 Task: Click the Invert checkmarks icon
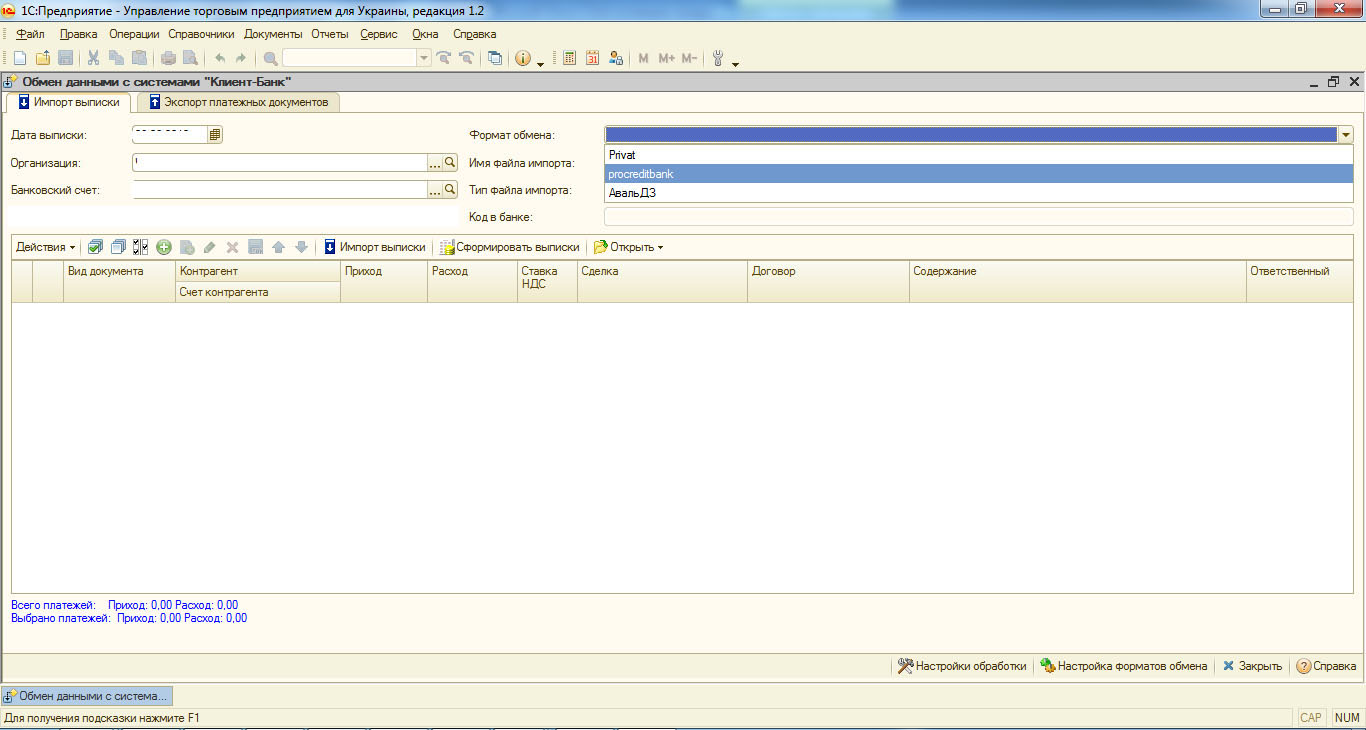click(141, 247)
